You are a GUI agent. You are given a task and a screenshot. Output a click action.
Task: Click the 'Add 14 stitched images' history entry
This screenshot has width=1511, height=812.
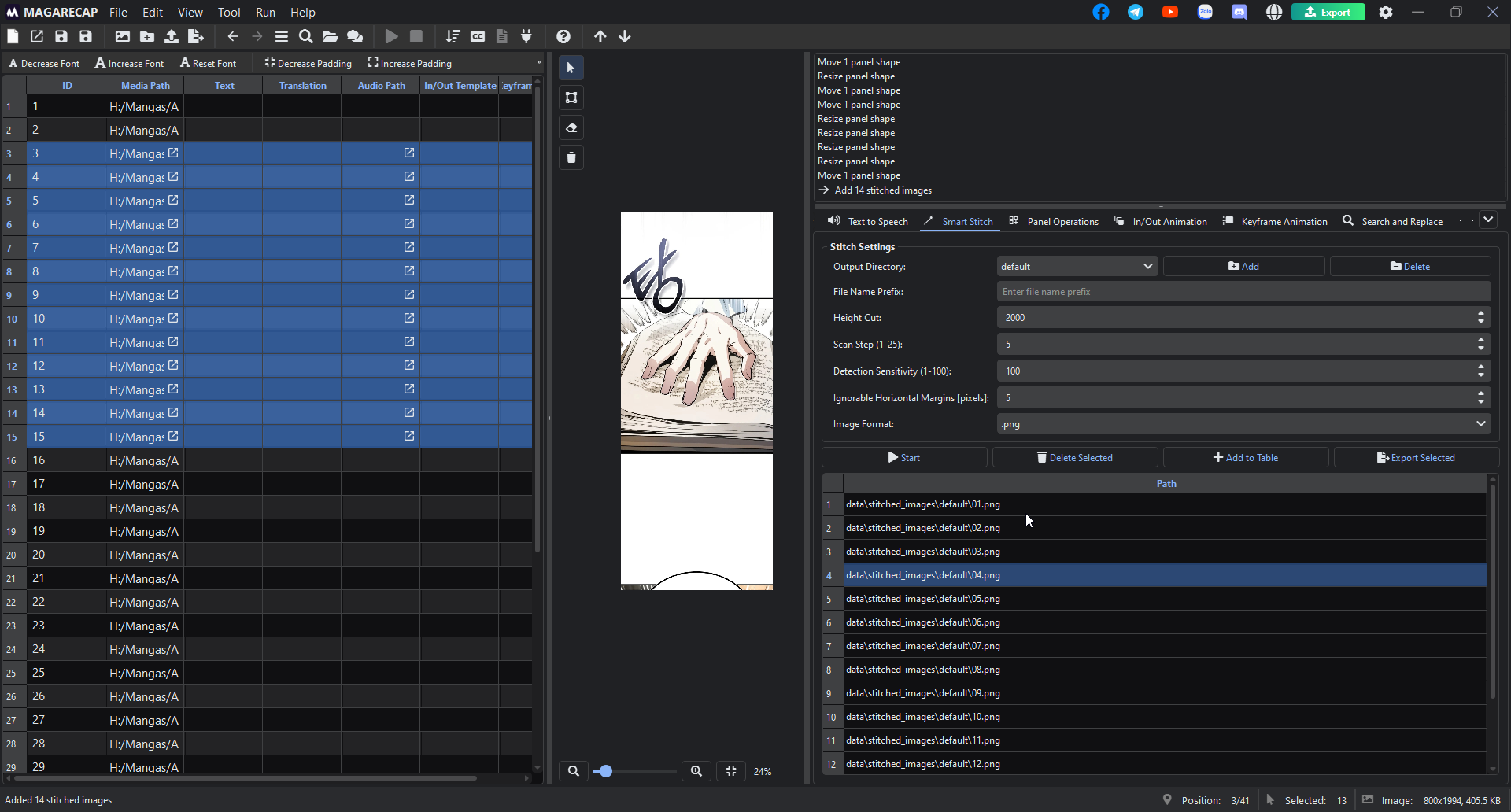[883, 190]
